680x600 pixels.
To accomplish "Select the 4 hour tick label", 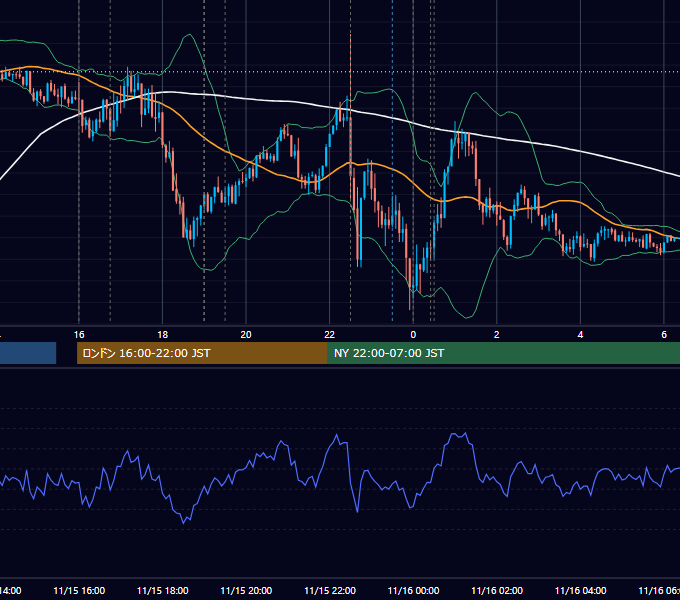I will [x=580, y=335].
